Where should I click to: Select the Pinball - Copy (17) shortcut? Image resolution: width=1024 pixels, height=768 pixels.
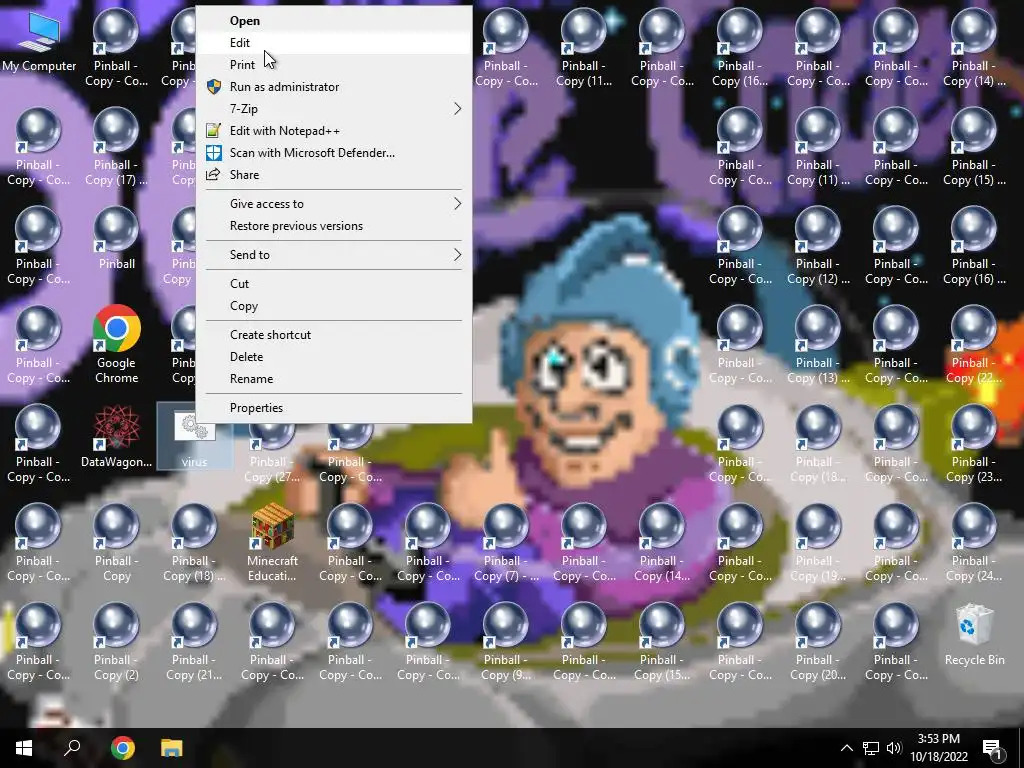point(116,147)
